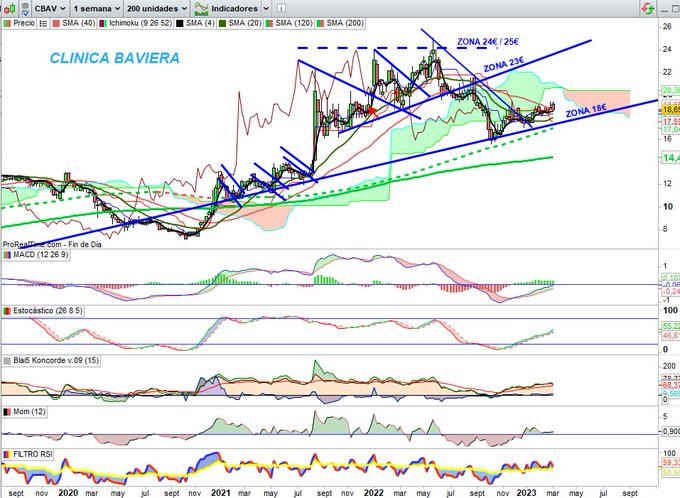This screenshot has height=498, width=680.
Task: Click the Ichimoku color swatch icon
Action: pos(103,23)
